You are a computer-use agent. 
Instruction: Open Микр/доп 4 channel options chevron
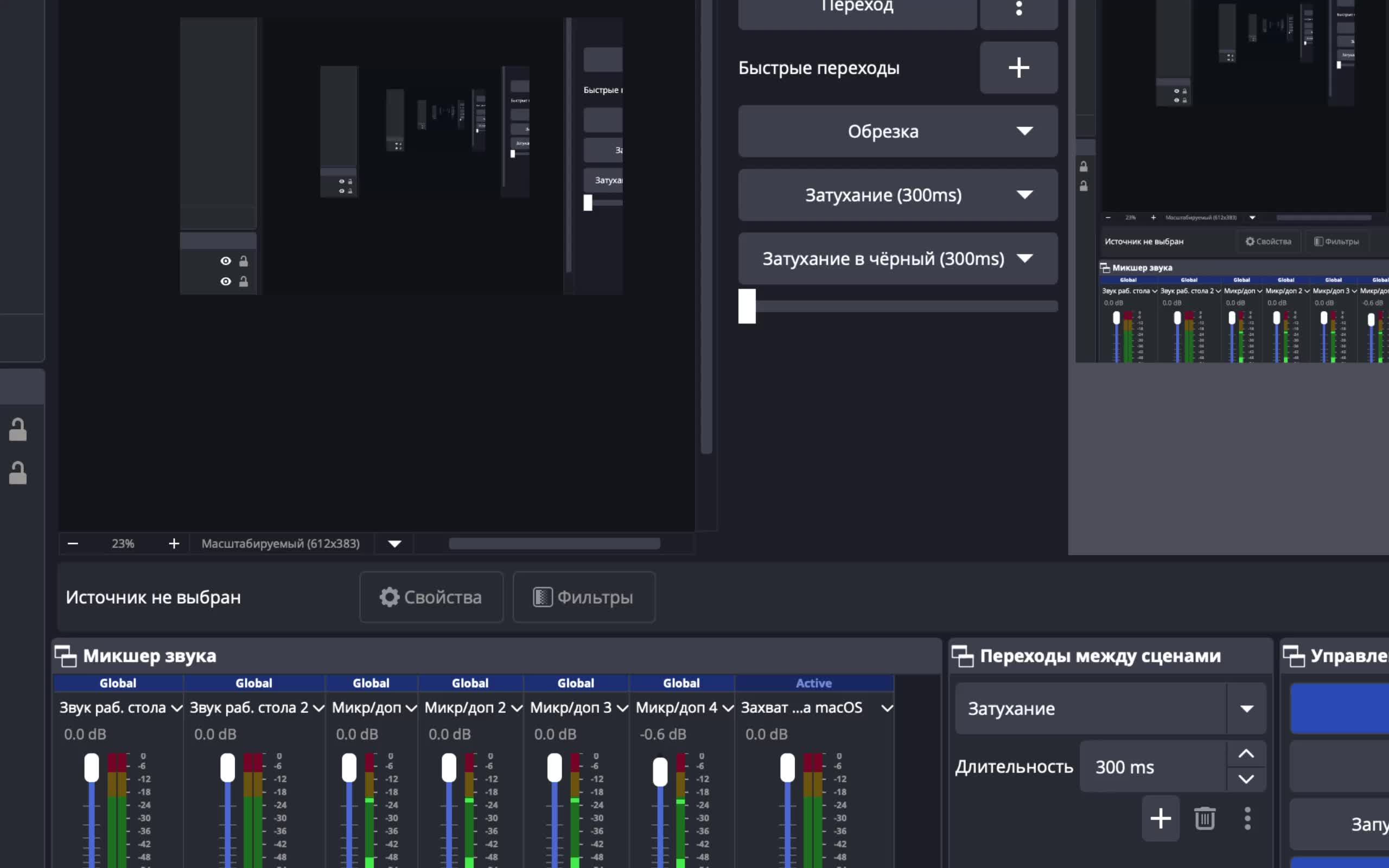(x=728, y=708)
